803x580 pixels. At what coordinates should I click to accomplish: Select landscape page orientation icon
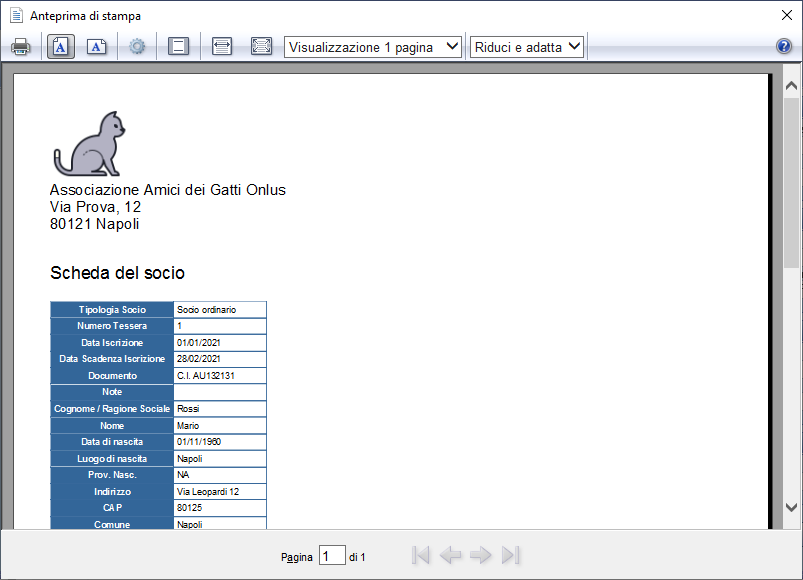point(97,47)
